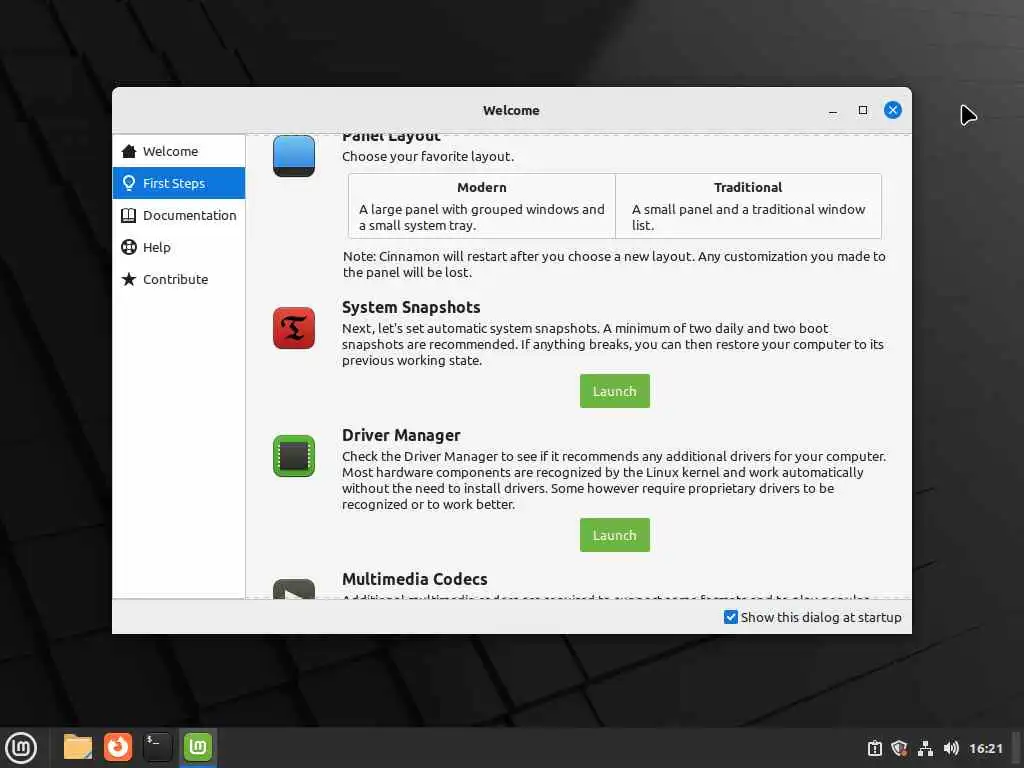Launch System Snapshots tool
This screenshot has height=768, width=1024.
615,391
